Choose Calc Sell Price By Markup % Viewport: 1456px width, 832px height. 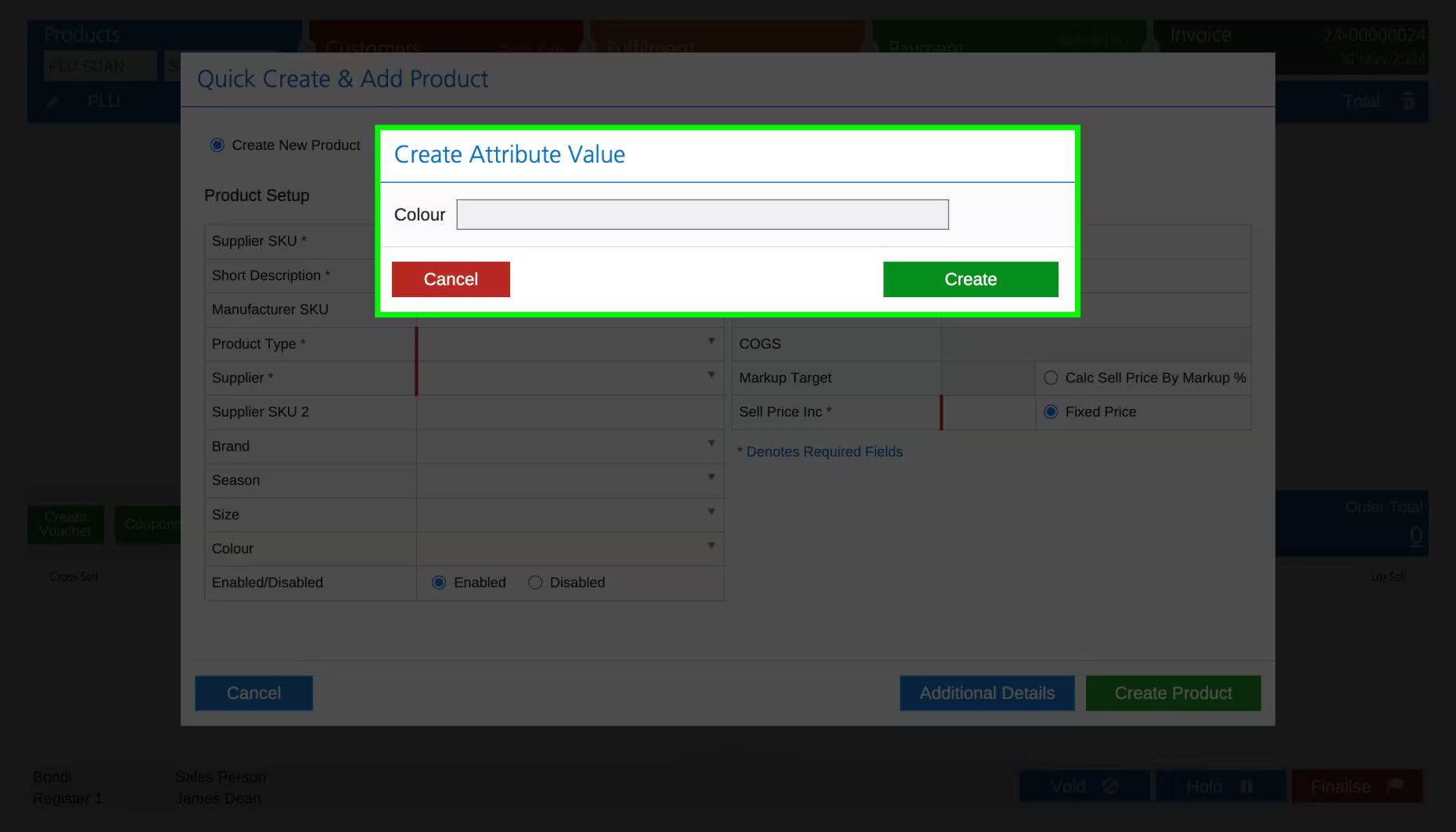(1051, 378)
